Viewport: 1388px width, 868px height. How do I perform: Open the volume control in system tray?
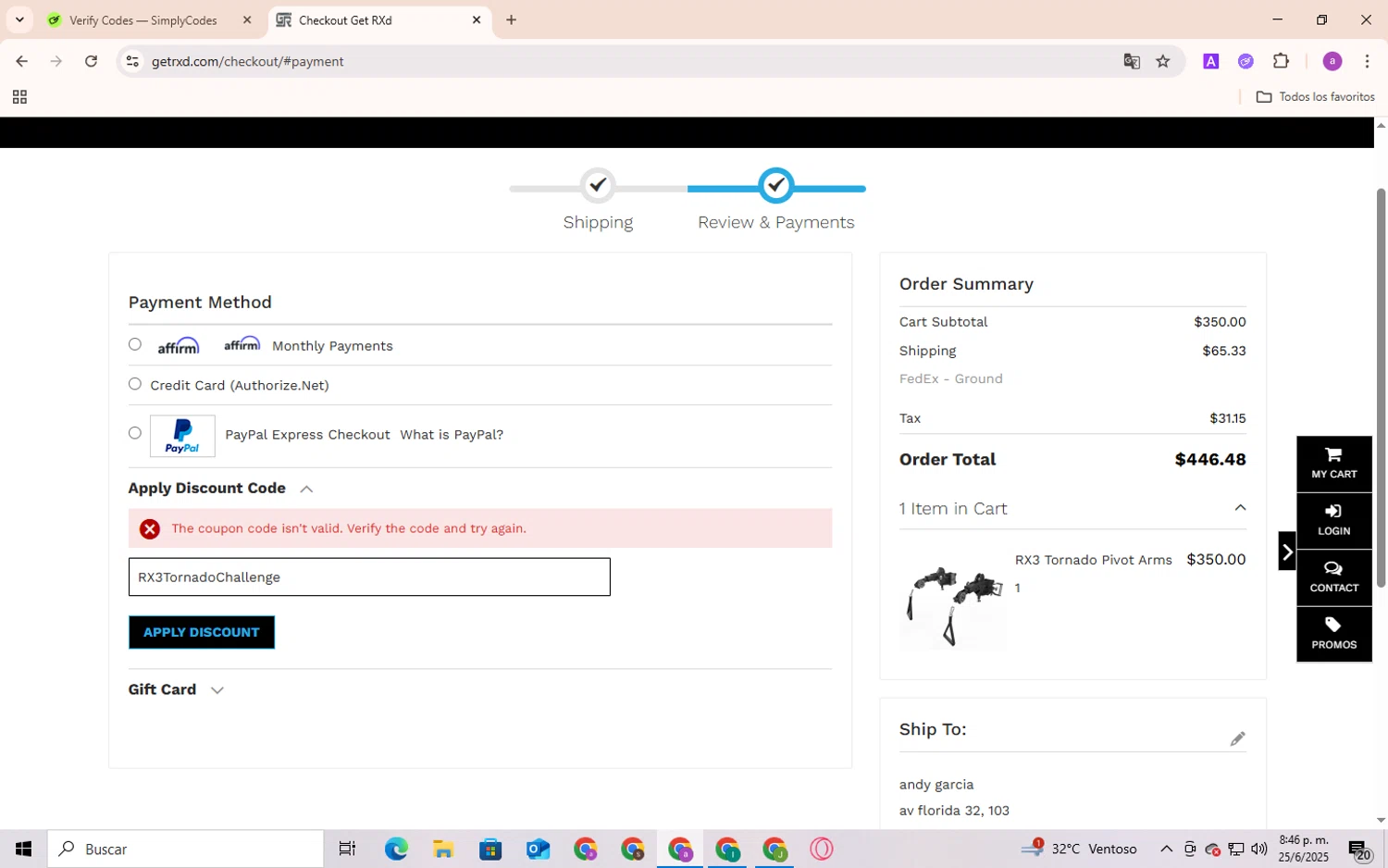click(1259, 849)
